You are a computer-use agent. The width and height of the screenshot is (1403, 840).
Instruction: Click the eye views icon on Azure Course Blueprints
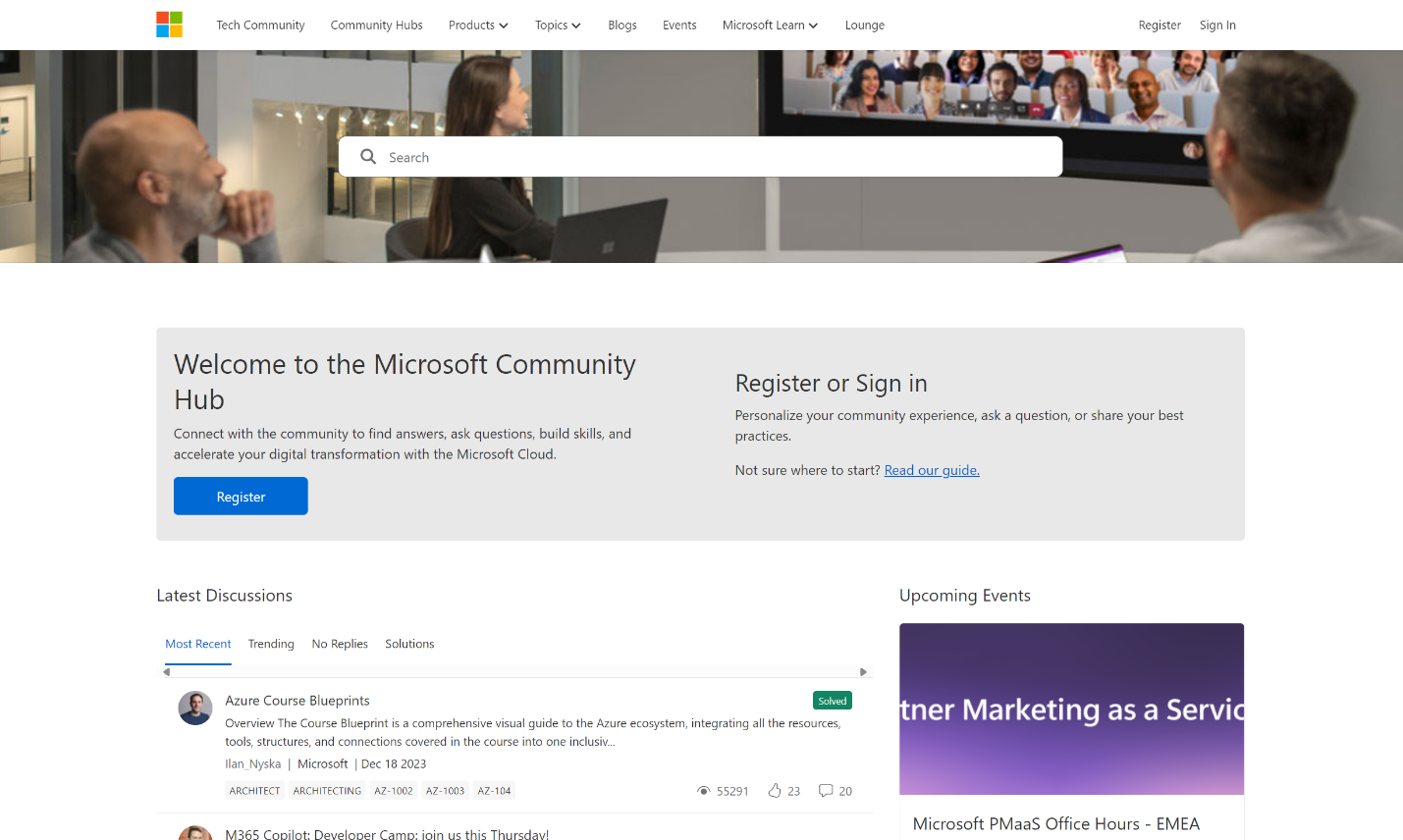tap(705, 790)
